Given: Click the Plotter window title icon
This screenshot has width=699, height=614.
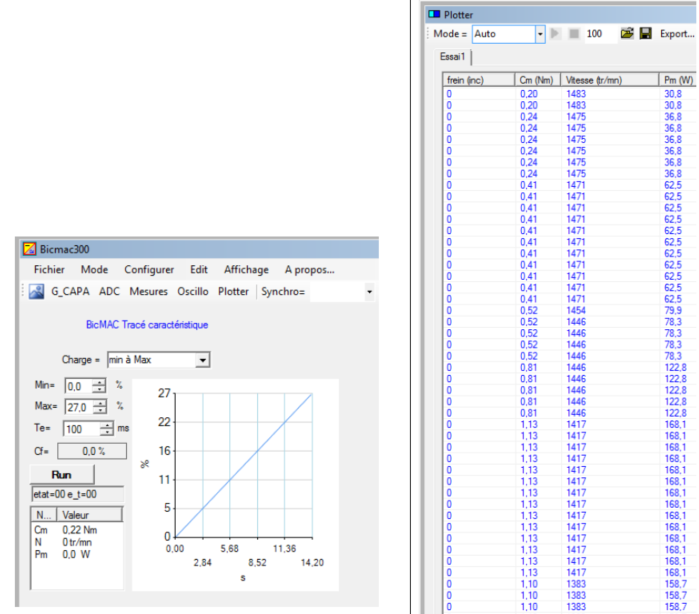Looking at the screenshot, I should click(434, 14).
